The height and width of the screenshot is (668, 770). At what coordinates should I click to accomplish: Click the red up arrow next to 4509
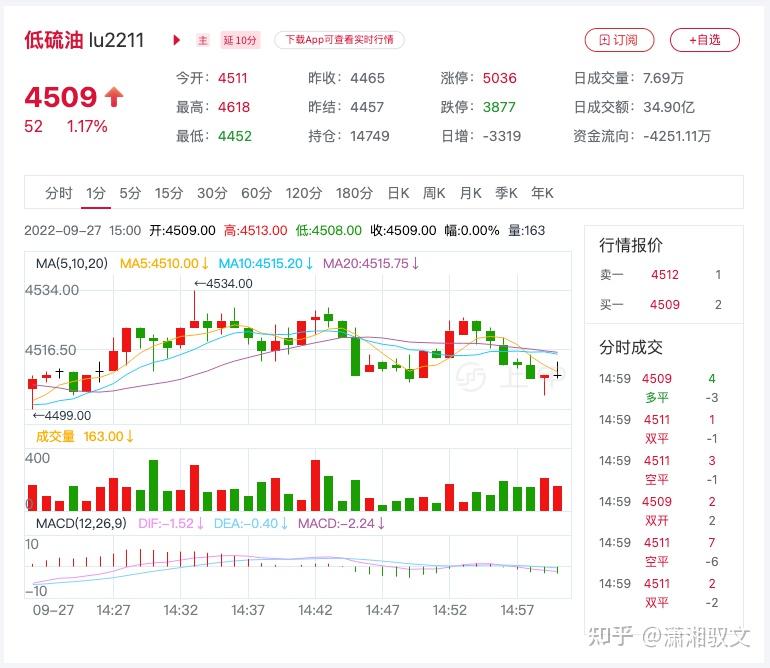tap(114, 97)
